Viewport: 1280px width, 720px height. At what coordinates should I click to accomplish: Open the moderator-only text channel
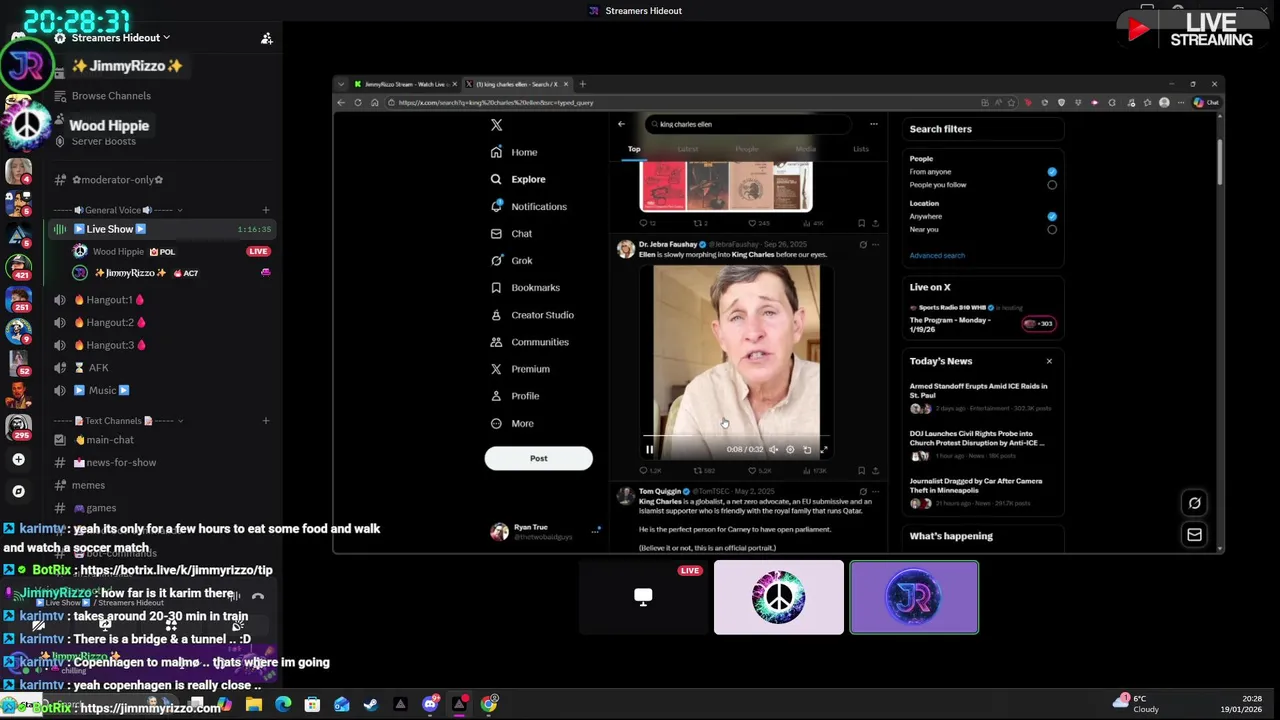coord(117,180)
